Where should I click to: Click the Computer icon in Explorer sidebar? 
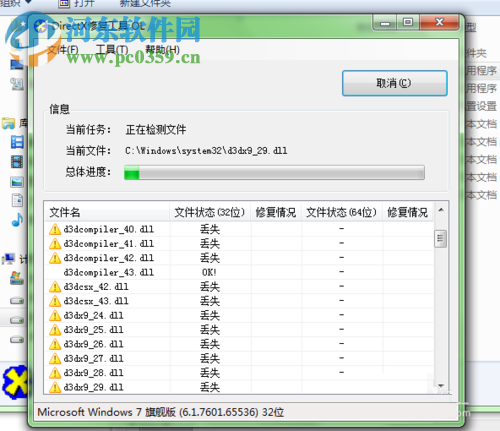9,259
